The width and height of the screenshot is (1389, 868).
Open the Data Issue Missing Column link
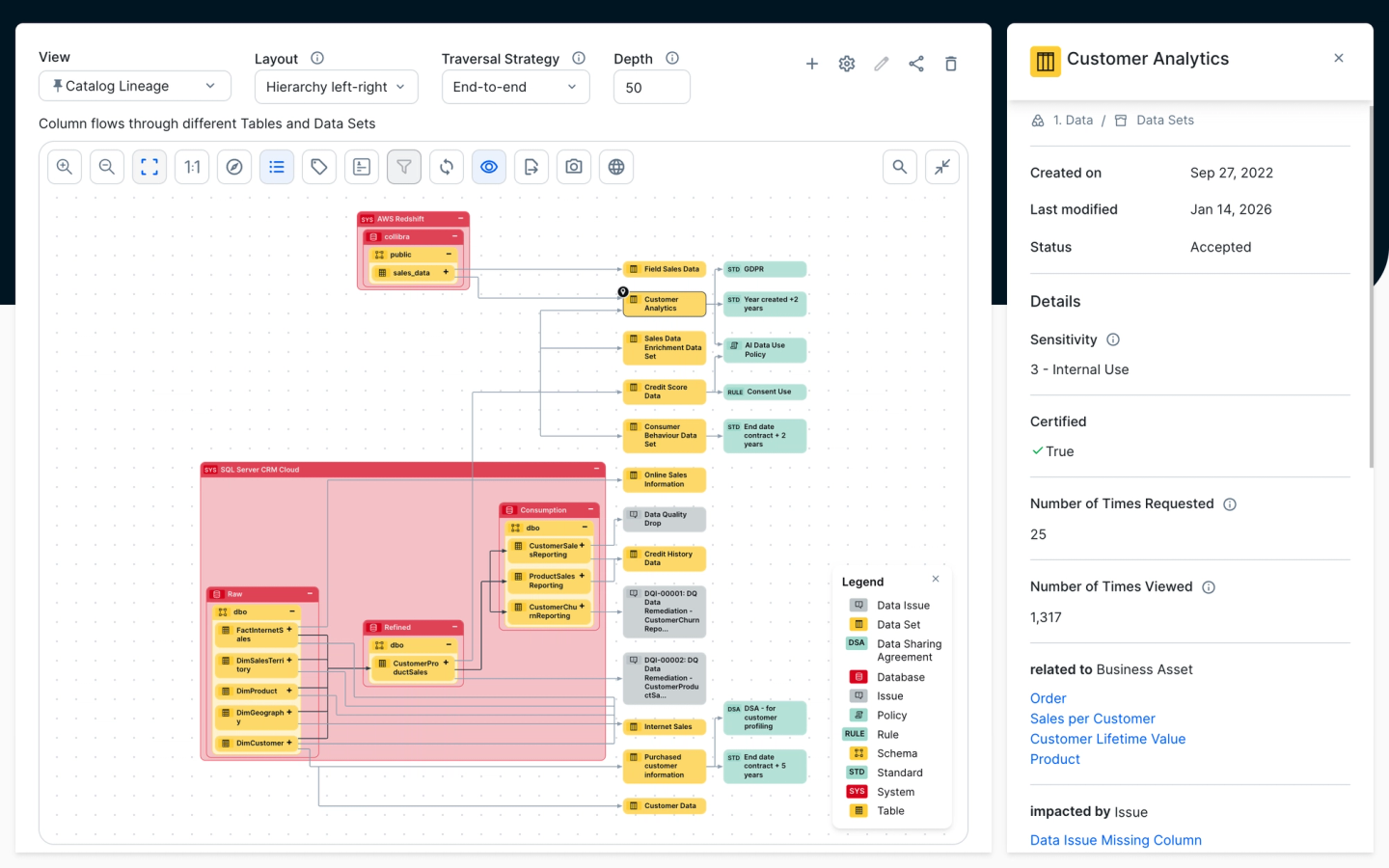(1115, 840)
